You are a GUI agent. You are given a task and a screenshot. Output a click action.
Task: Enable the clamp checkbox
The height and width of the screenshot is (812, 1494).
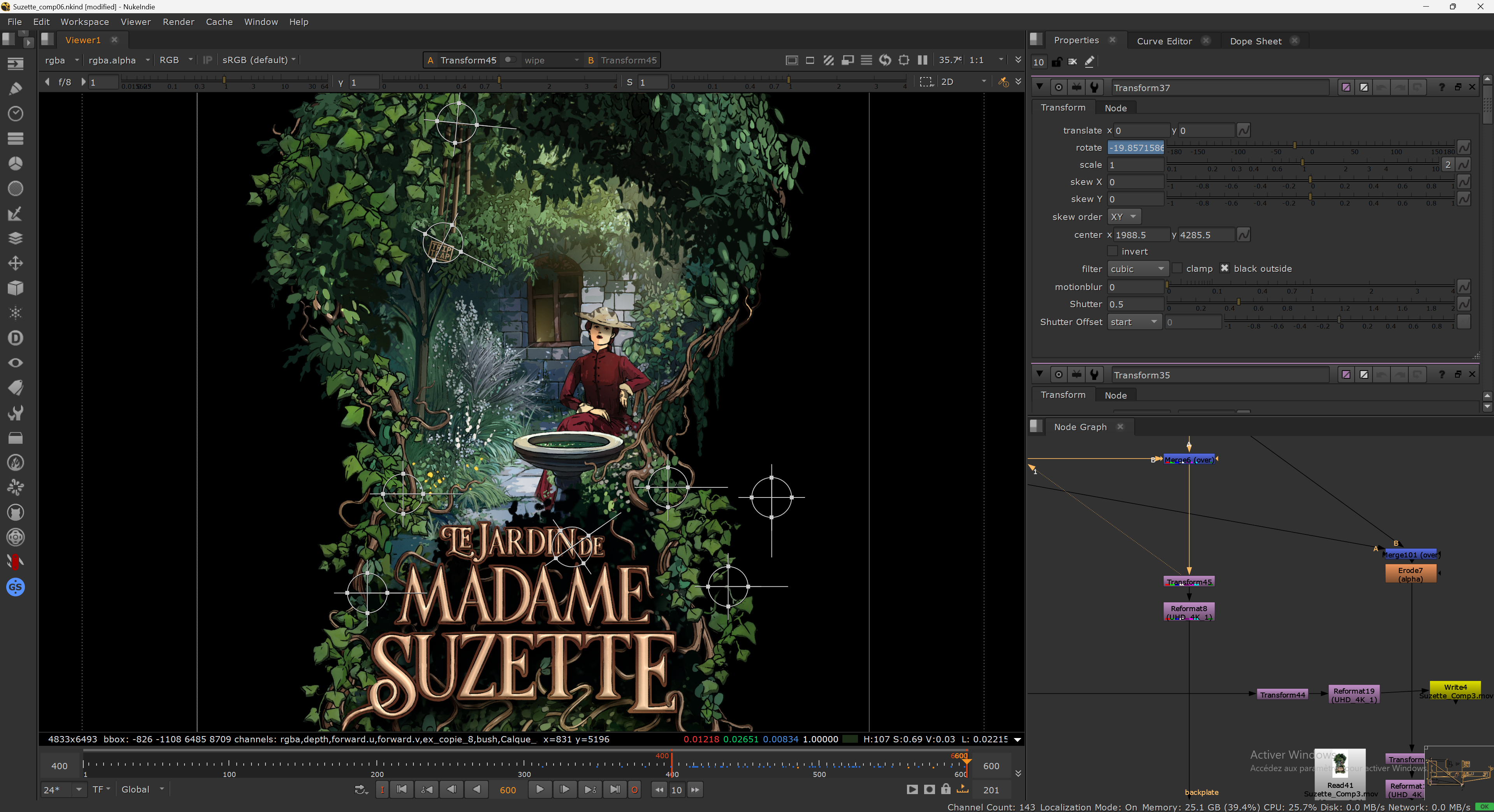coord(1177,269)
